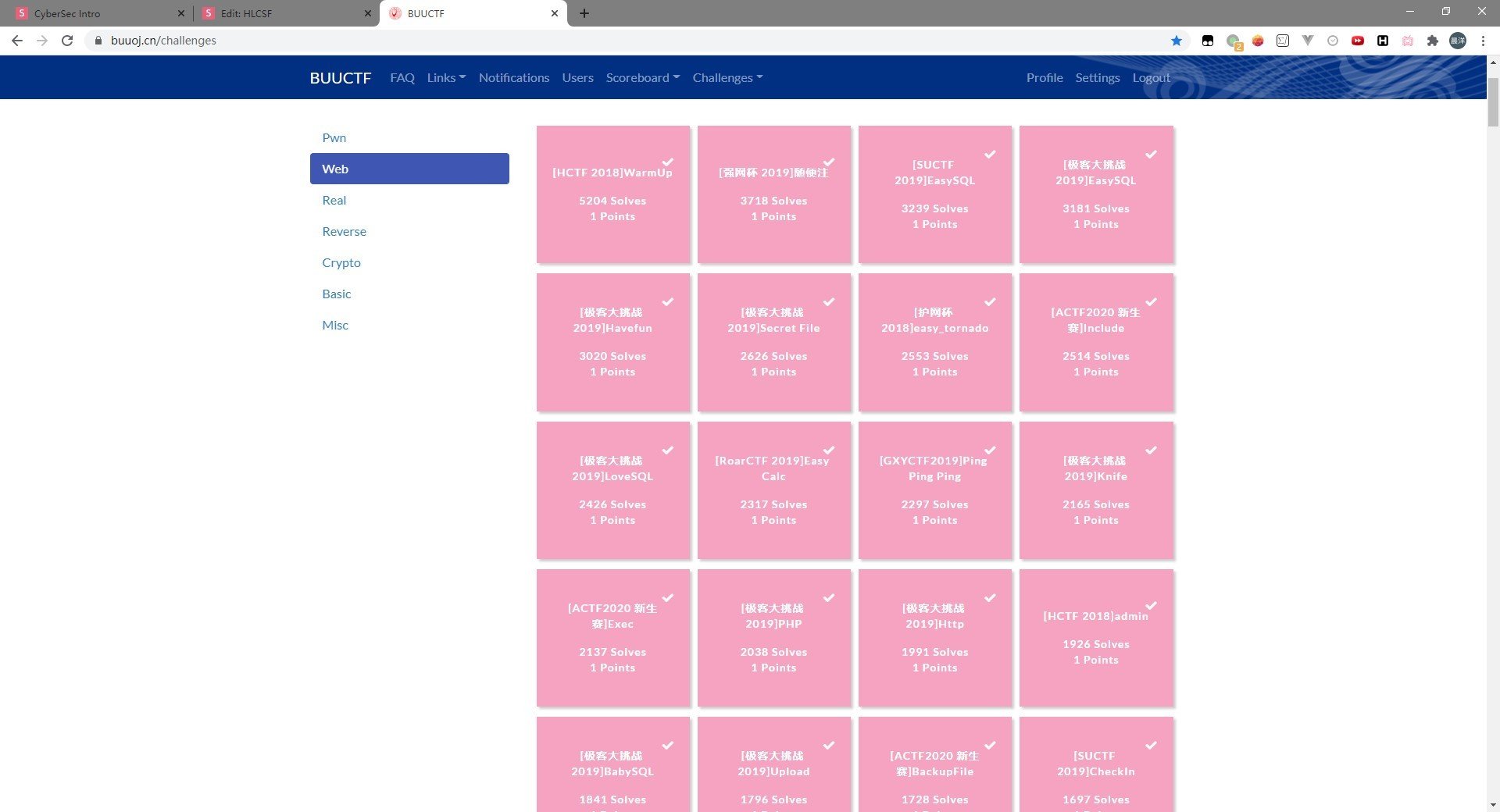Screen dimensions: 1500x812
Task: Open the [SUCTF 2019]EasySQL challenge card
Action: click(x=935, y=194)
